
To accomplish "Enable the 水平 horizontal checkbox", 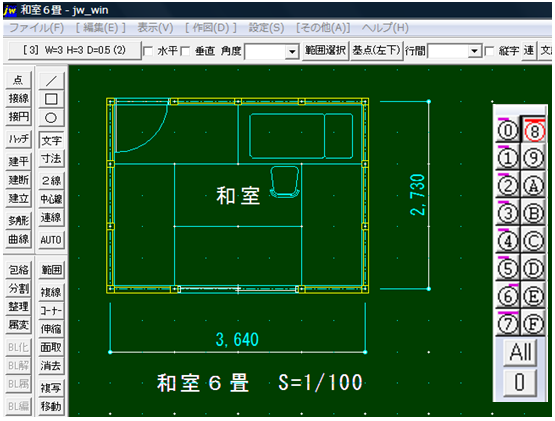I will pos(148,51).
